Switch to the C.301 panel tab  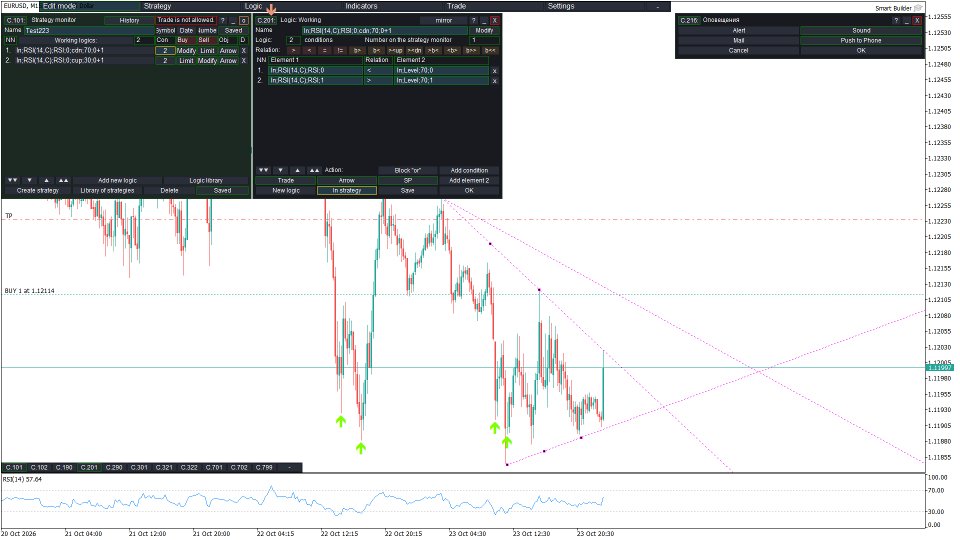pos(139,467)
